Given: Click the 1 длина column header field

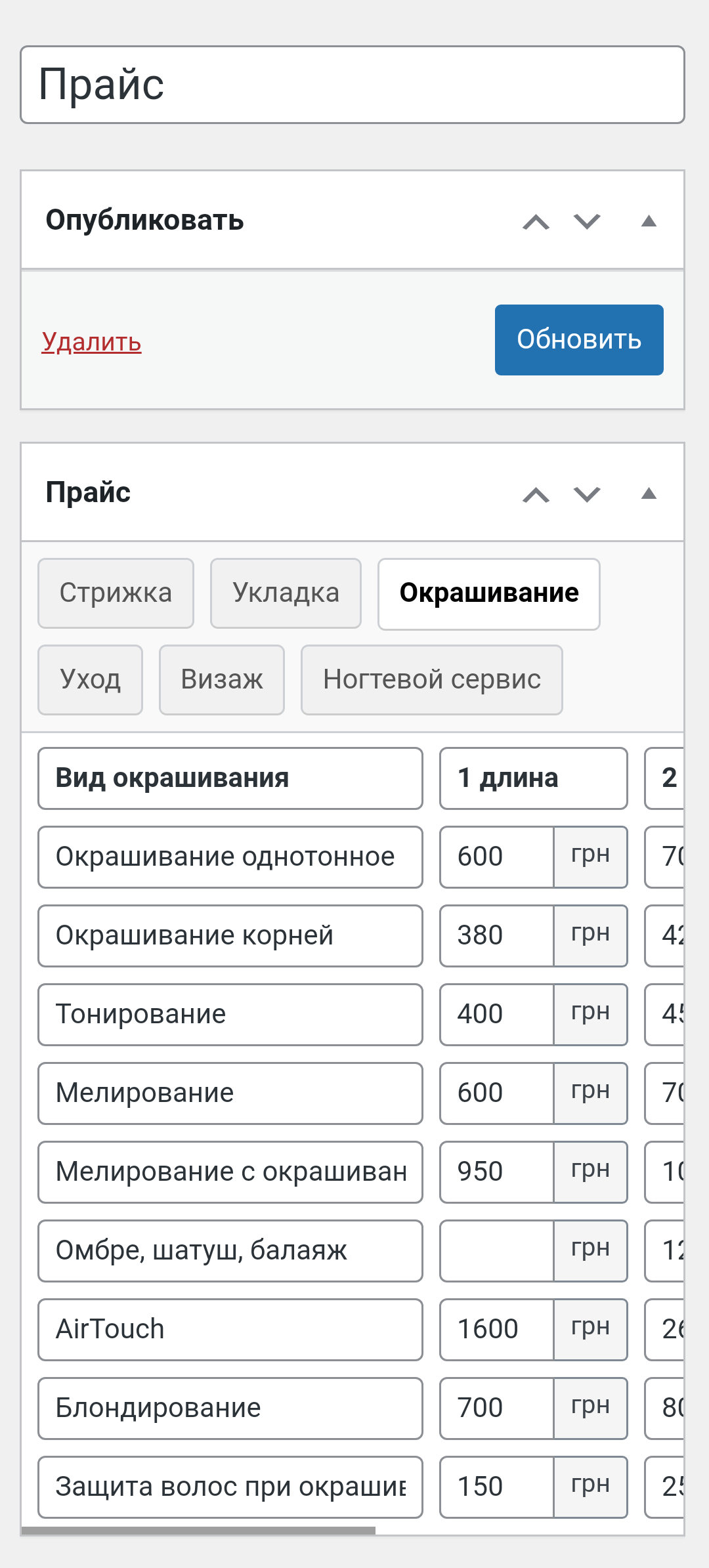Looking at the screenshot, I should click(x=533, y=778).
